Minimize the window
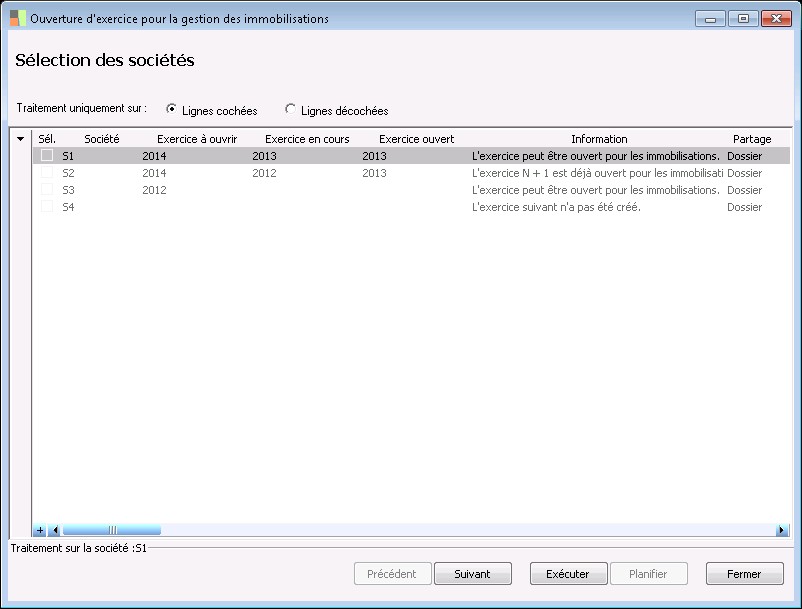The image size is (802, 609). (x=710, y=19)
